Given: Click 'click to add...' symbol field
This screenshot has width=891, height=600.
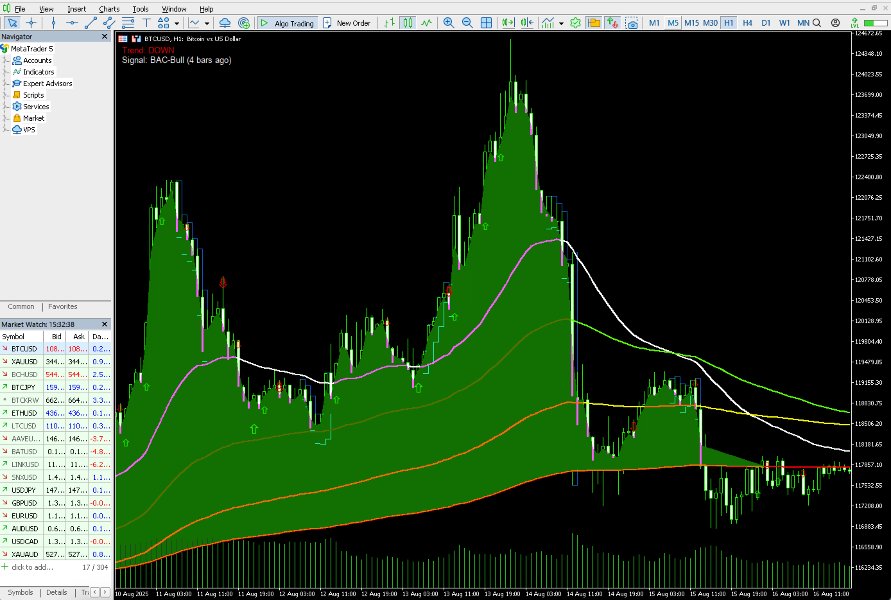Looking at the screenshot, I should 32,567.
